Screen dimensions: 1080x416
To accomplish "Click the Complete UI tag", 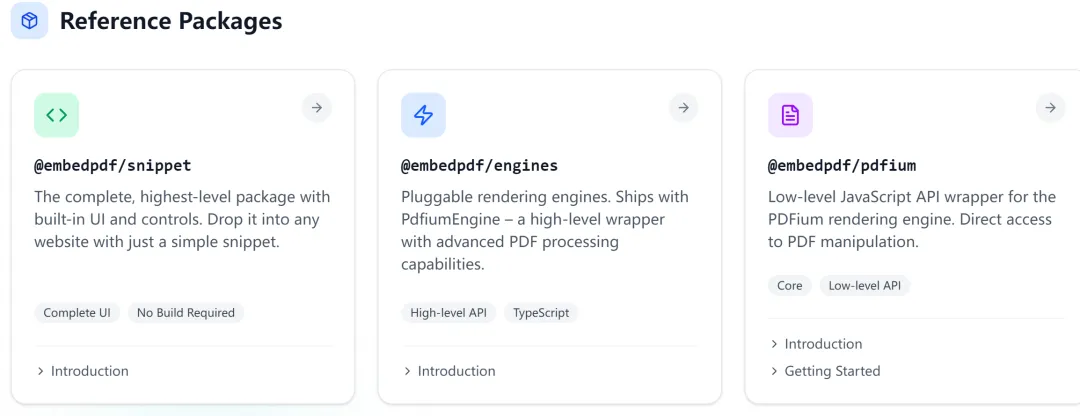I will point(77,313).
